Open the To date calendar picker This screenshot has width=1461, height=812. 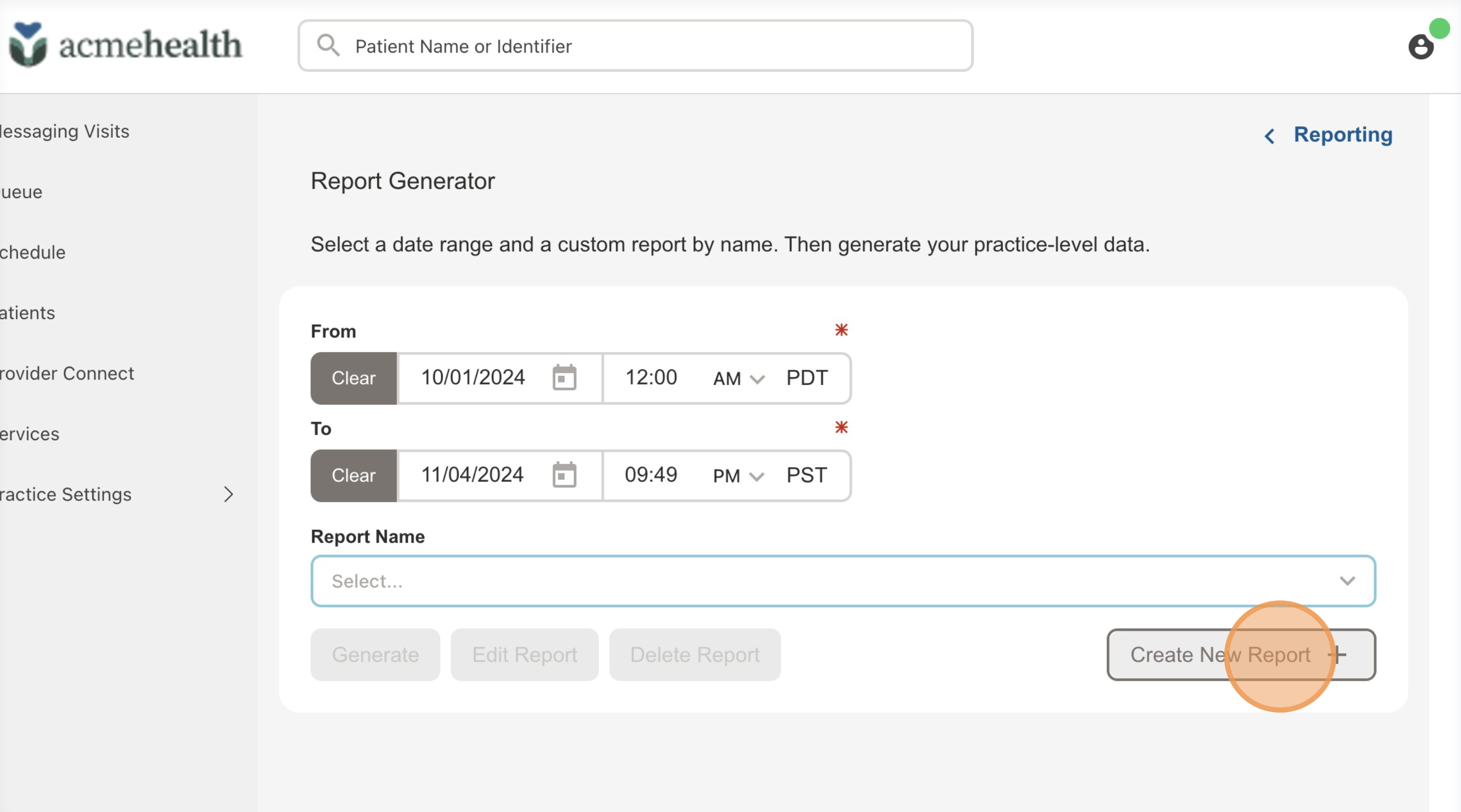point(564,475)
